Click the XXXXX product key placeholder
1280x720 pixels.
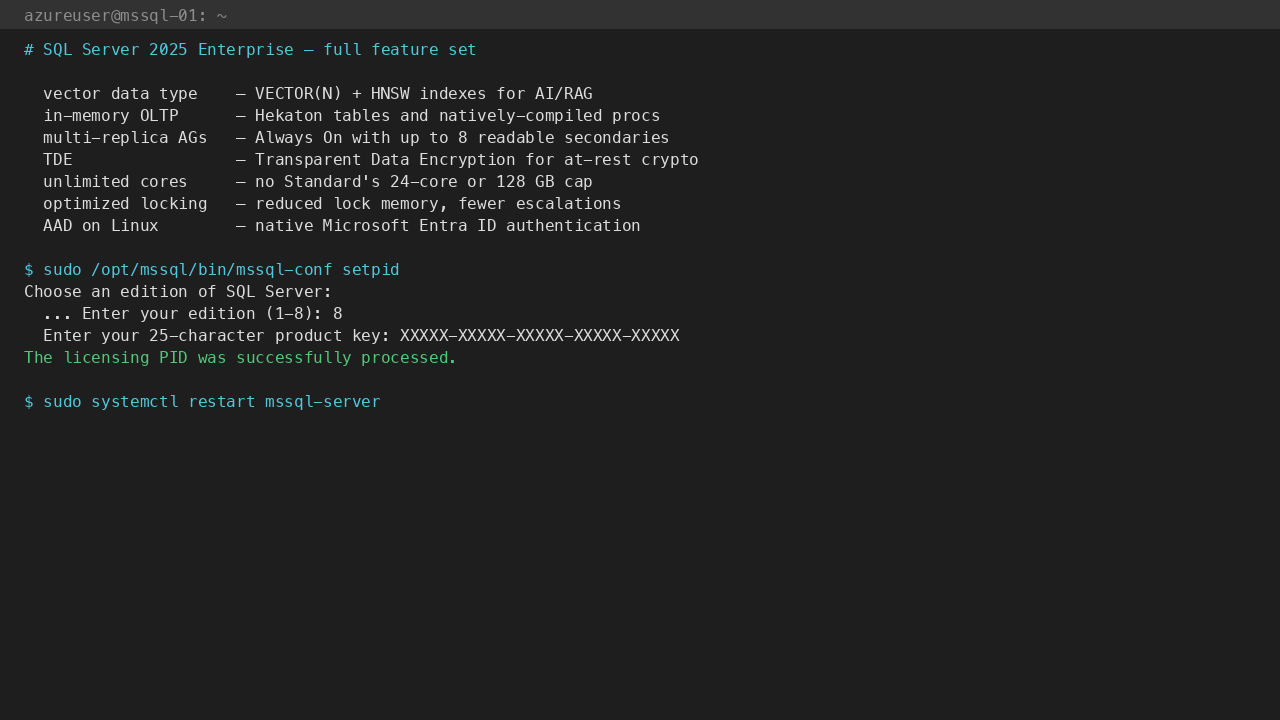click(x=540, y=336)
